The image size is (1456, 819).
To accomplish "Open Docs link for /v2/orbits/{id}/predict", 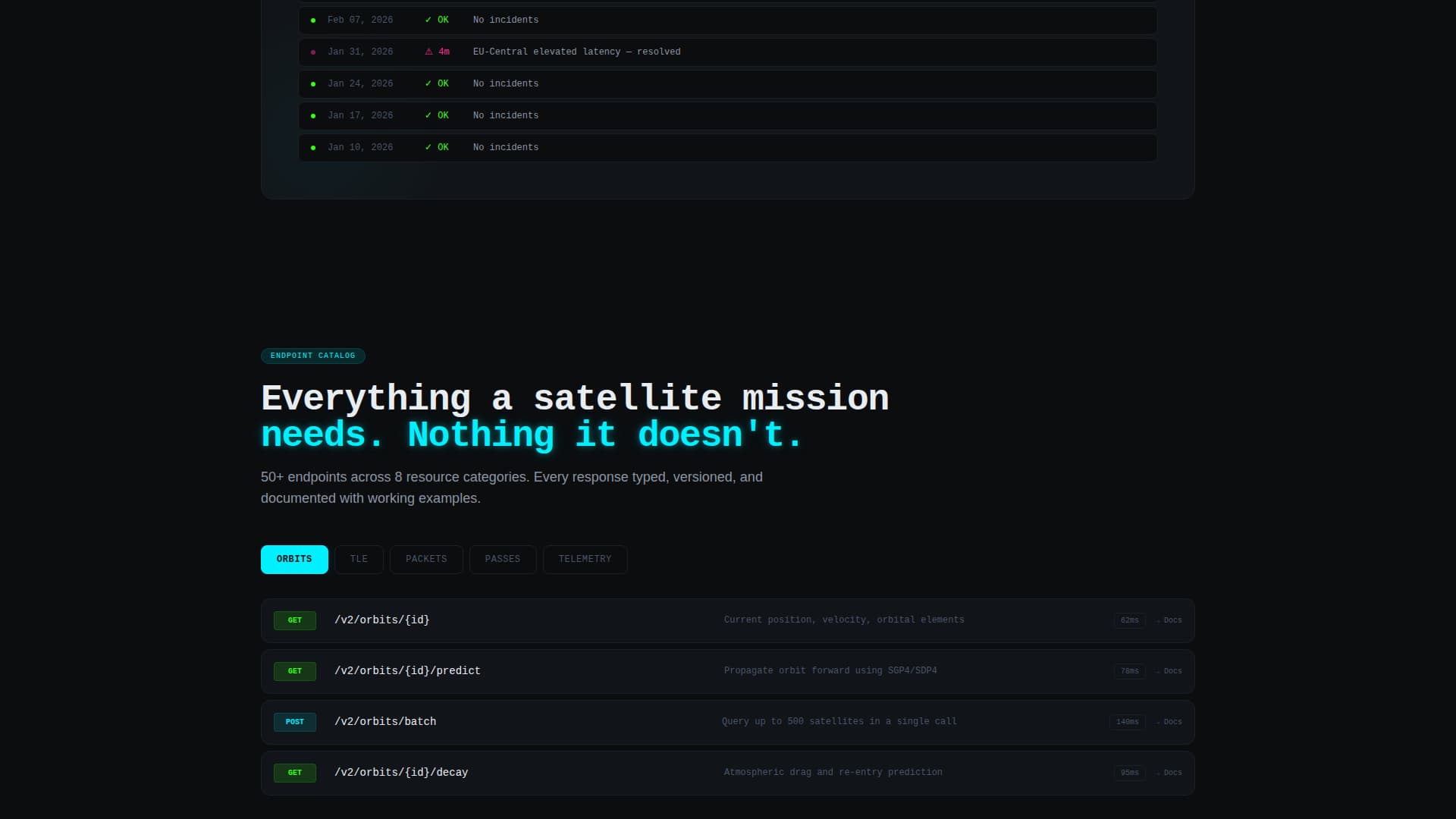I will tap(1169, 671).
